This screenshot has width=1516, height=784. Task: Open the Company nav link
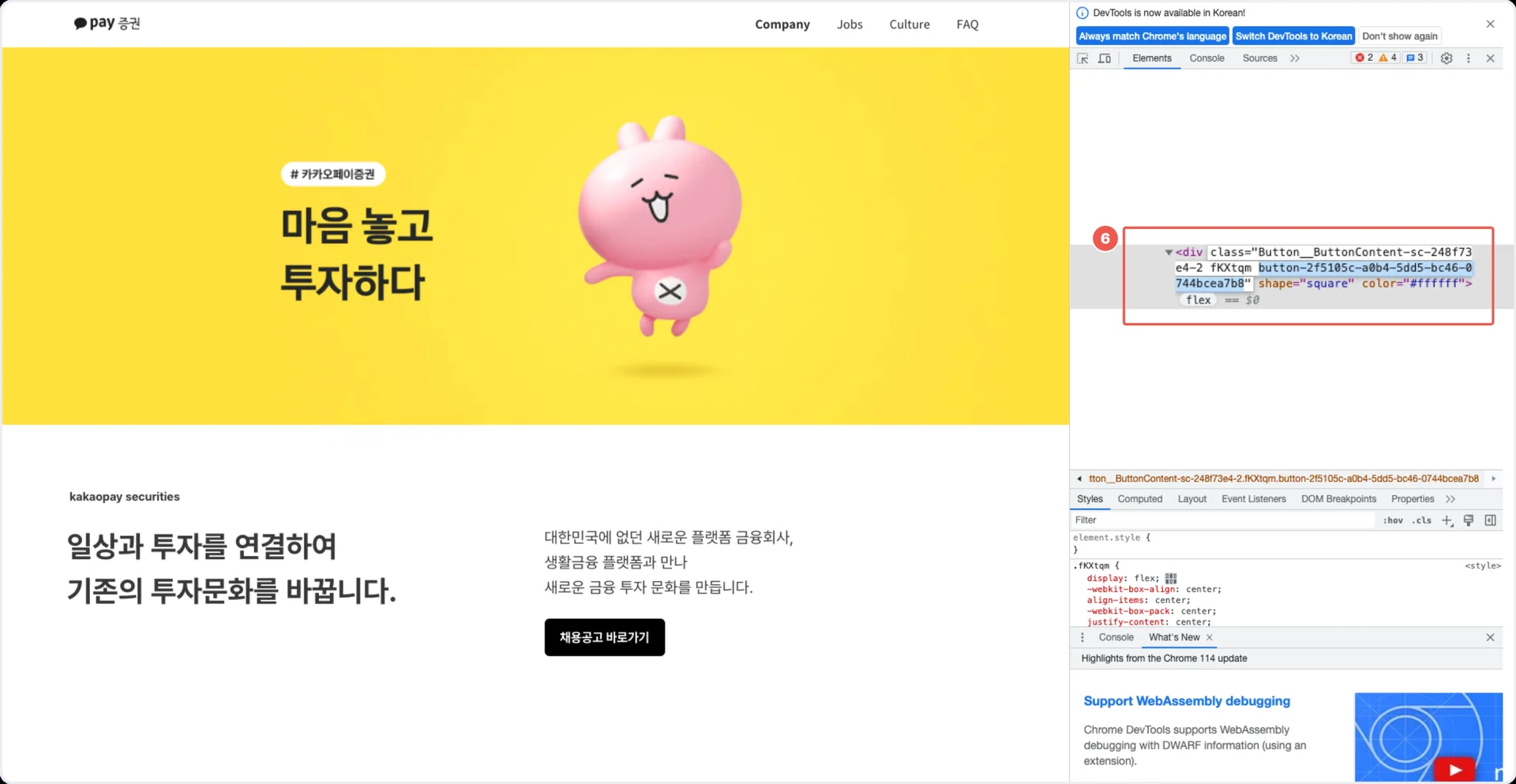pos(782,24)
